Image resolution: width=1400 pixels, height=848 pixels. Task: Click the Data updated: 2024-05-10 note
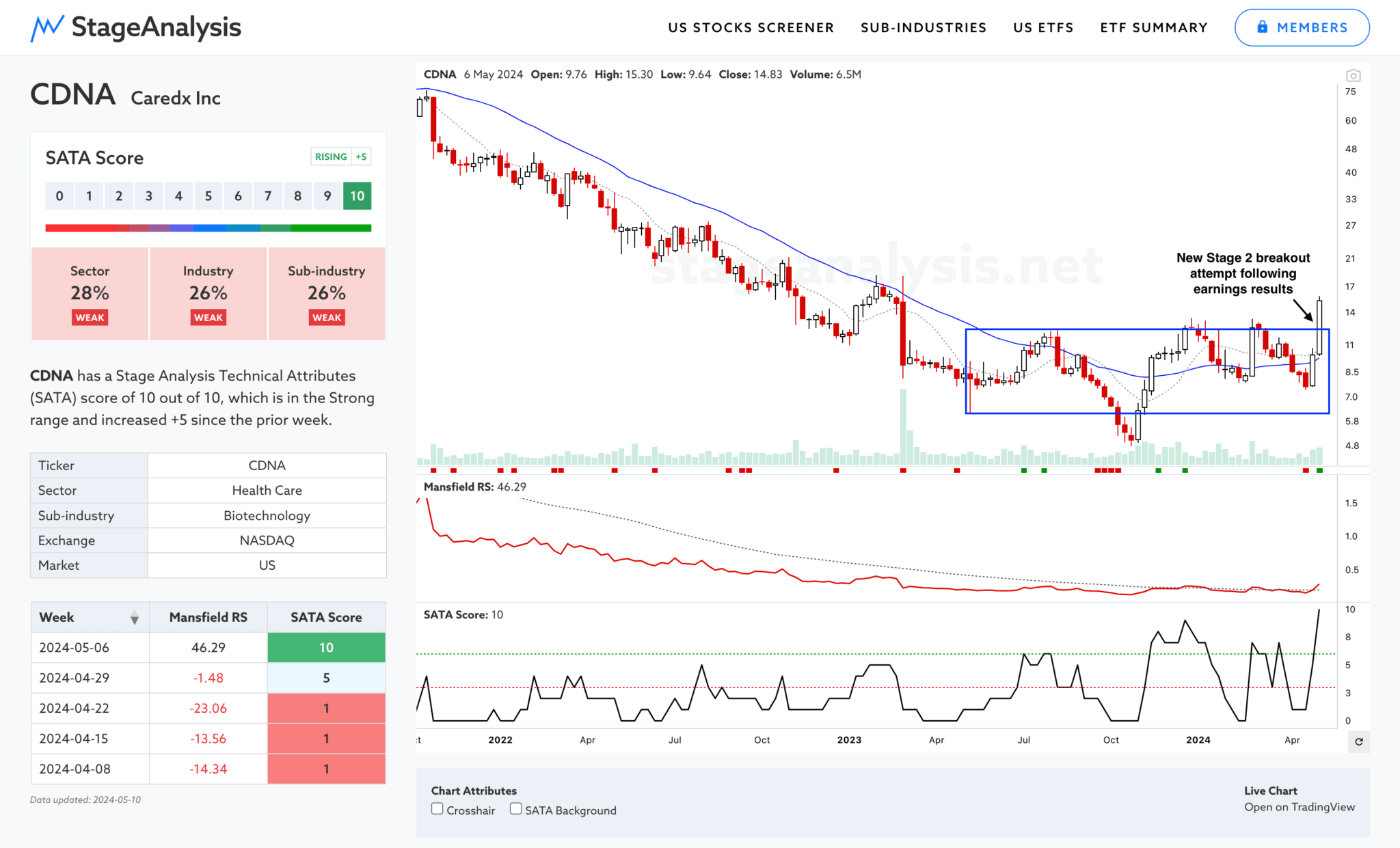tap(85, 799)
